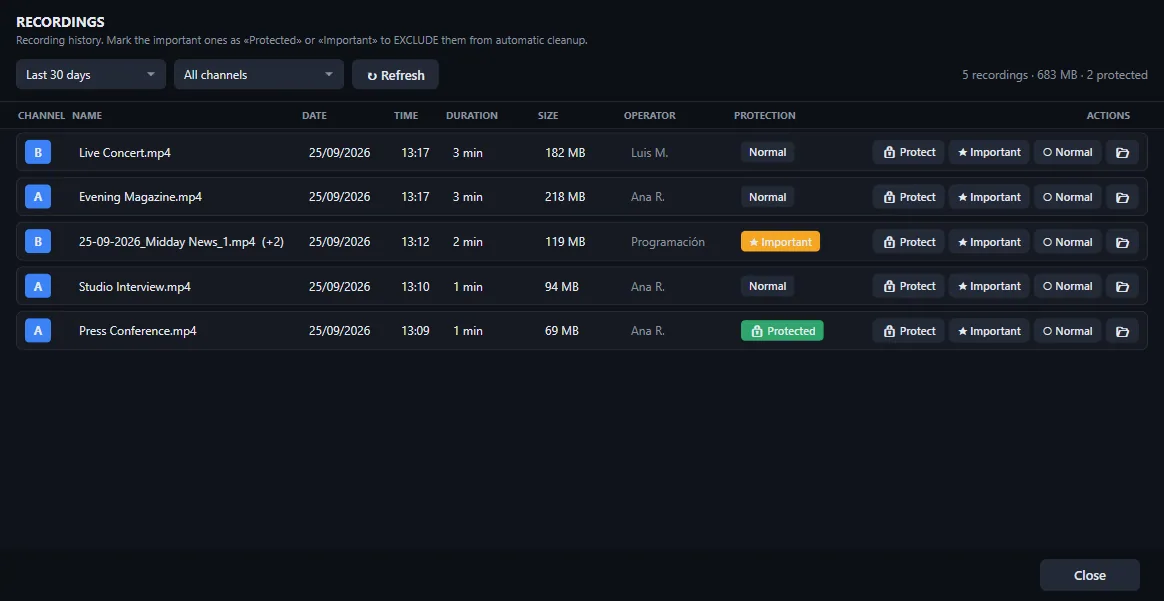The height and width of the screenshot is (601, 1164).
Task: Click operator Programación cell
Action: click(667, 242)
